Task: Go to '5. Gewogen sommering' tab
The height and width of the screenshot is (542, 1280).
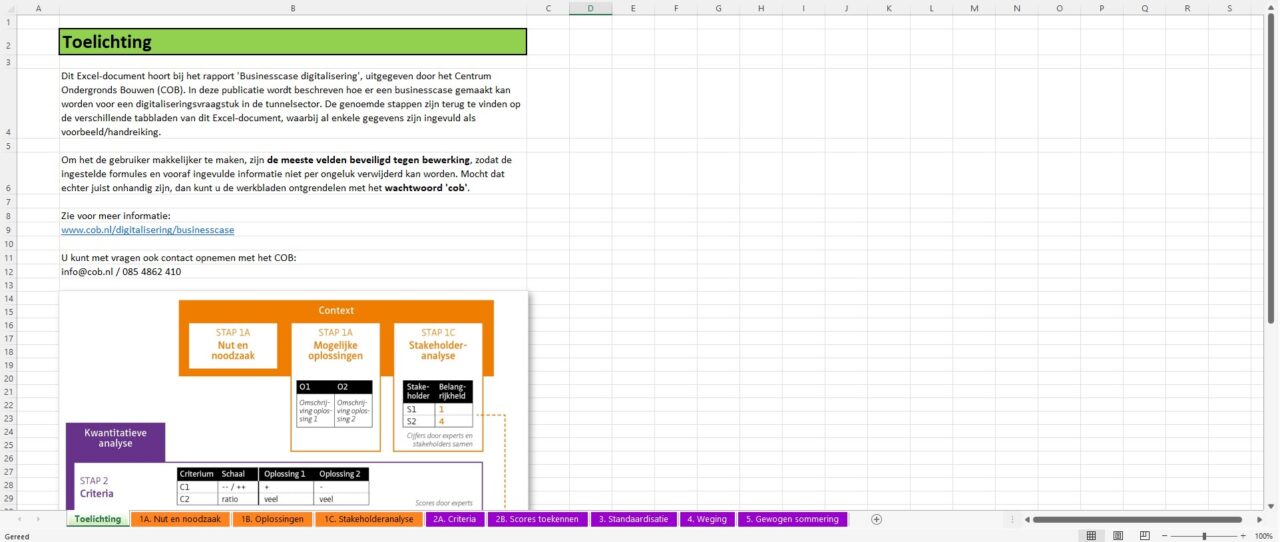Action: [x=792, y=519]
